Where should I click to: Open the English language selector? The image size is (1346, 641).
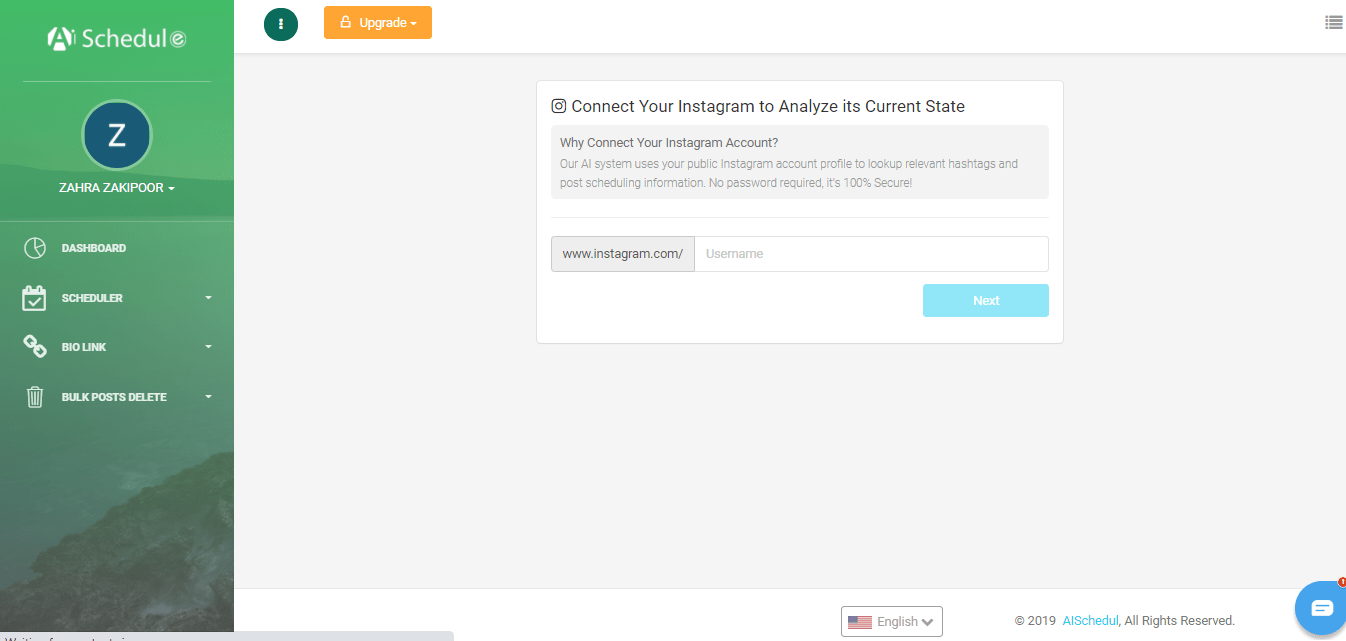892,621
